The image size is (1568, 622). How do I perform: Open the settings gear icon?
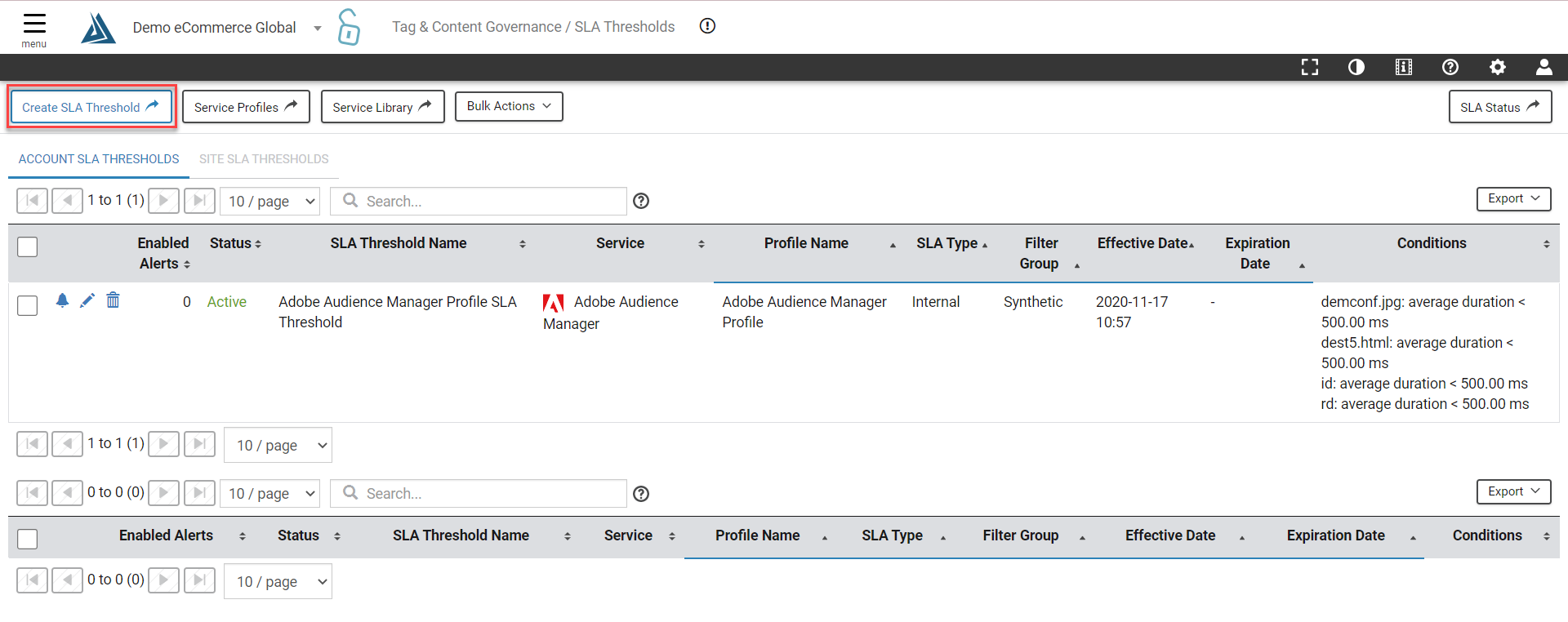[1498, 67]
